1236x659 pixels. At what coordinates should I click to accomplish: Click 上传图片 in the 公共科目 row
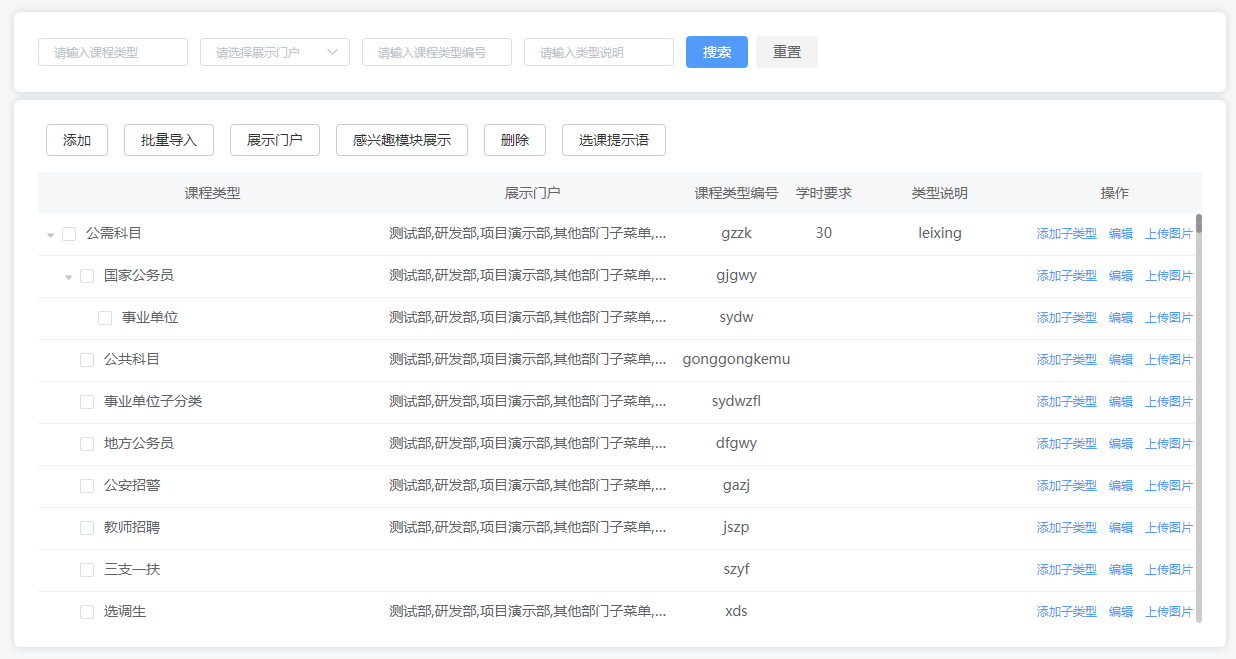click(1169, 360)
